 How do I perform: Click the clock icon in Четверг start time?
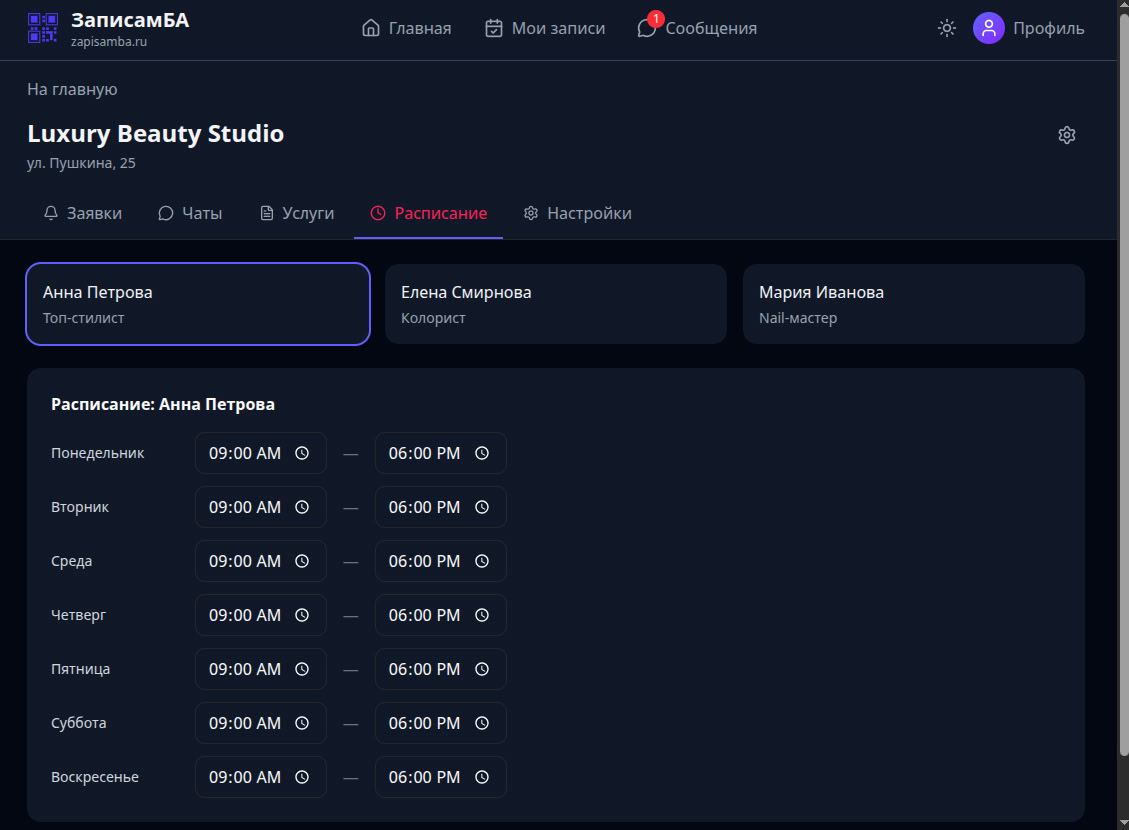302,615
